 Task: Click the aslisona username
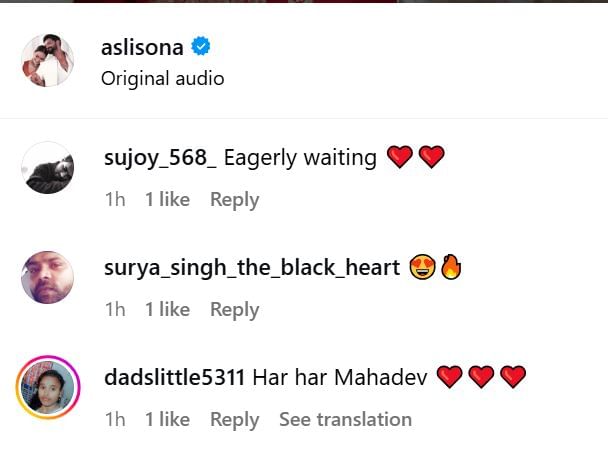[x=142, y=48]
